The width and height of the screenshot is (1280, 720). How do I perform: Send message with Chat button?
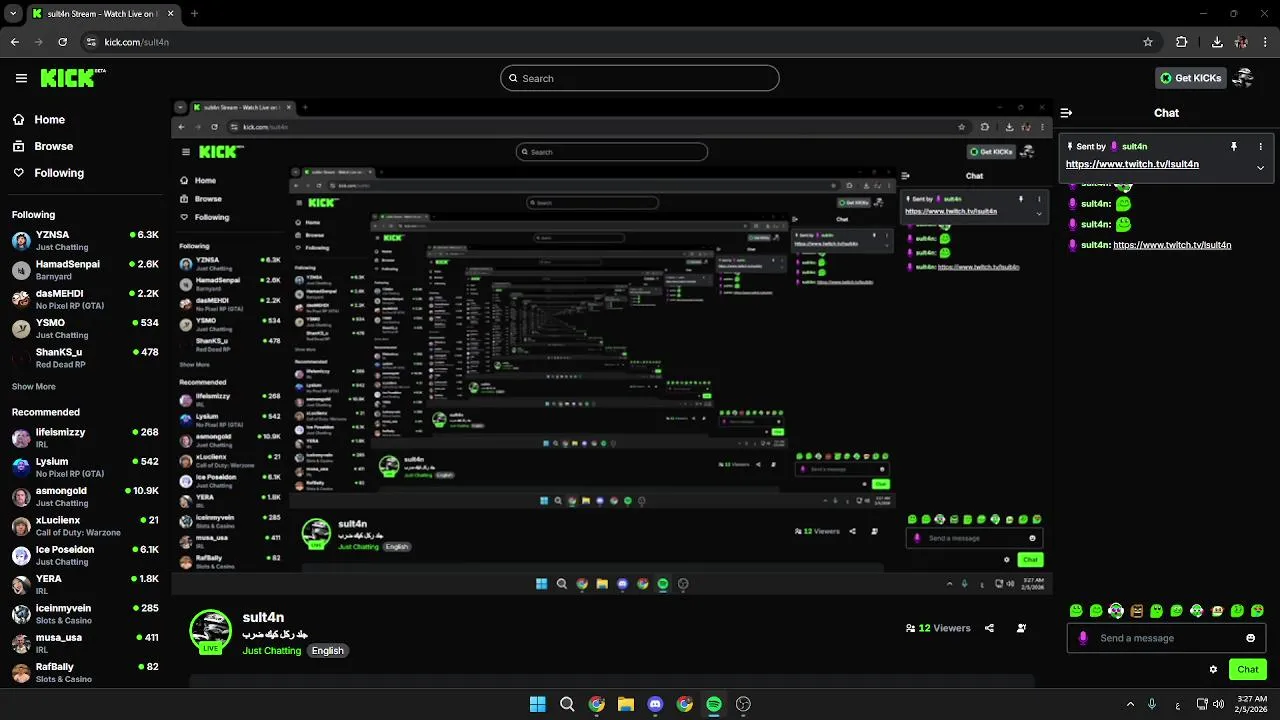[1248, 669]
